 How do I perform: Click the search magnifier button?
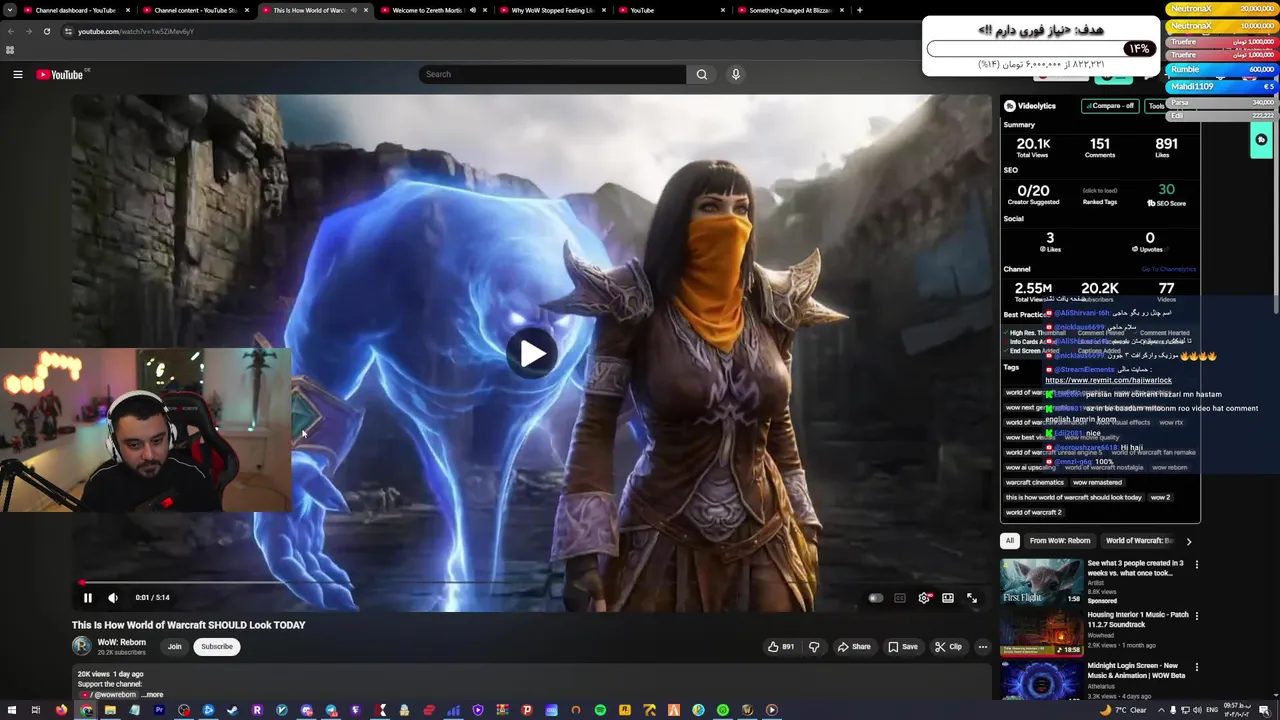(x=702, y=74)
